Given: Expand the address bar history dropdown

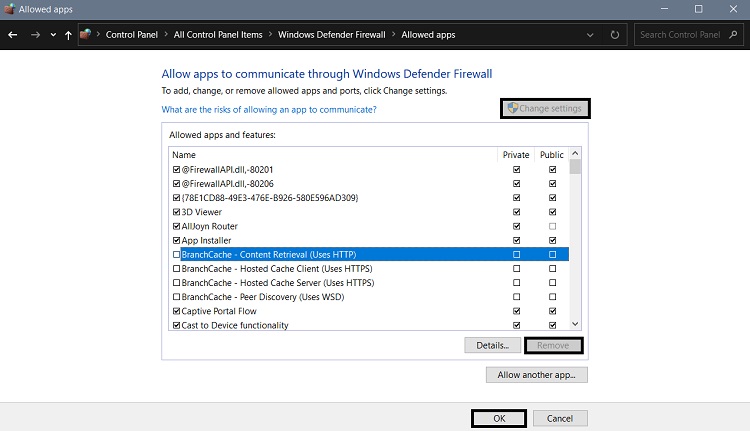Looking at the screenshot, I should [x=590, y=35].
